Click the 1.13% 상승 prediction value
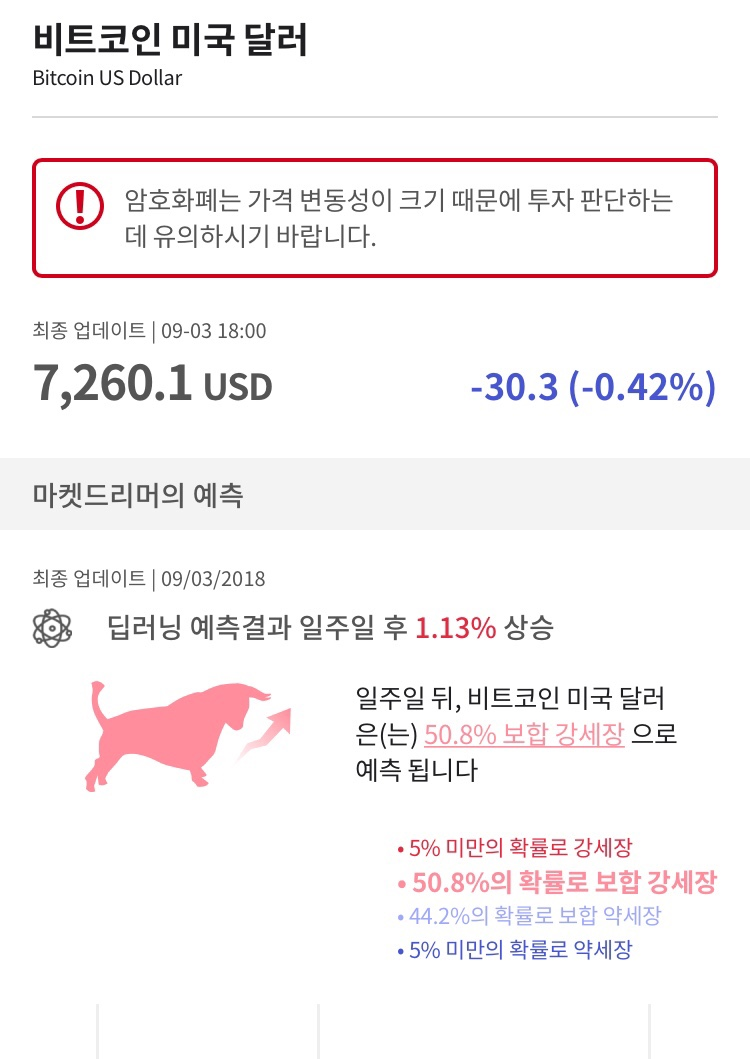This screenshot has width=750, height=1059. click(x=483, y=628)
